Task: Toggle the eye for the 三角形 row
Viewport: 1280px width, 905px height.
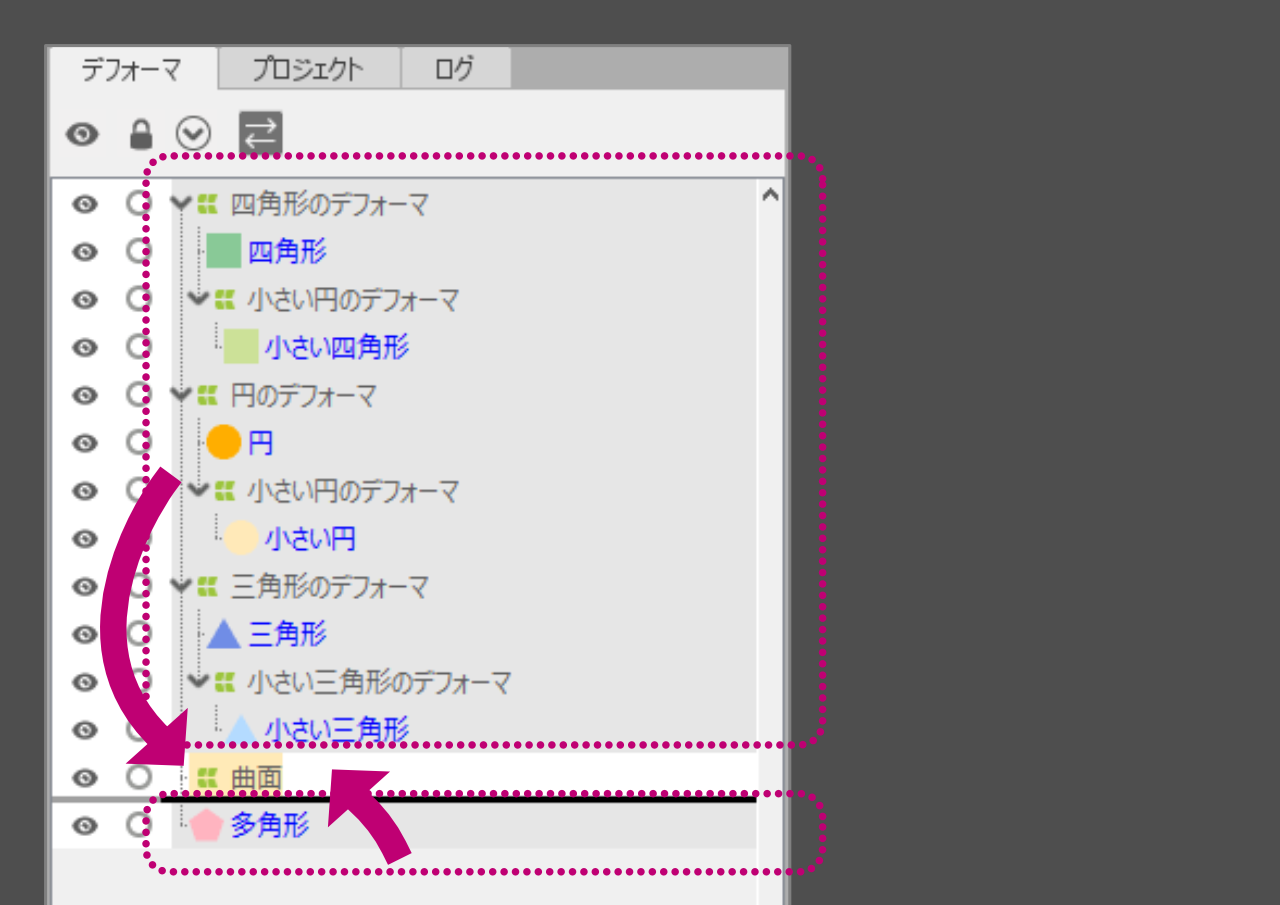Action: pos(85,634)
